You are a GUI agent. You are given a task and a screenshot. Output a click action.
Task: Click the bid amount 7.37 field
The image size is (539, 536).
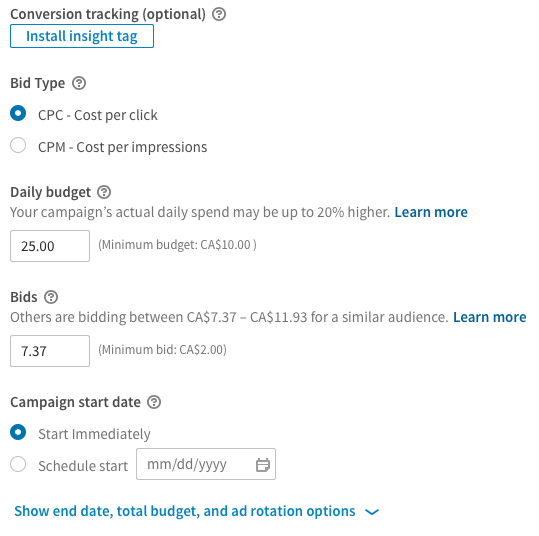50,351
